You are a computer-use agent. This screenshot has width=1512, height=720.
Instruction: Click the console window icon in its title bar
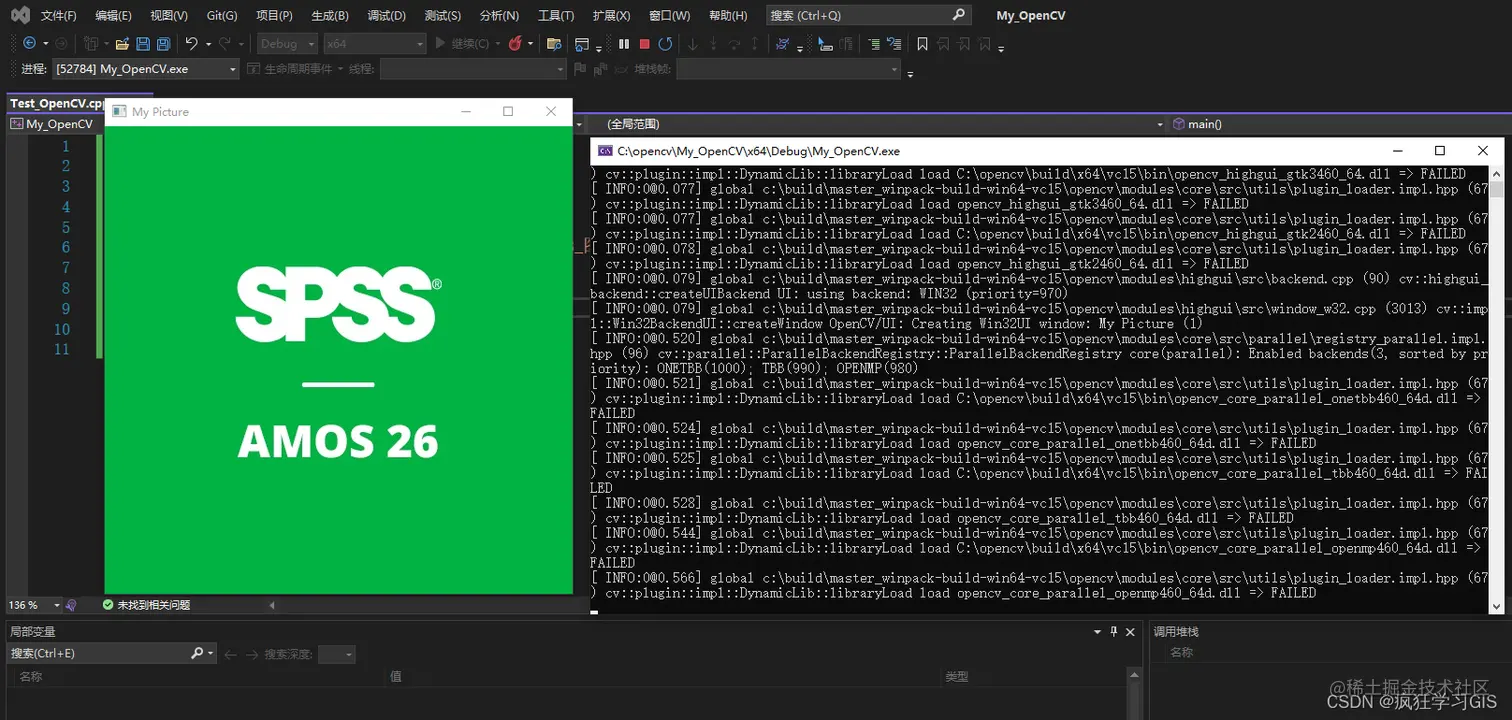(x=605, y=151)
